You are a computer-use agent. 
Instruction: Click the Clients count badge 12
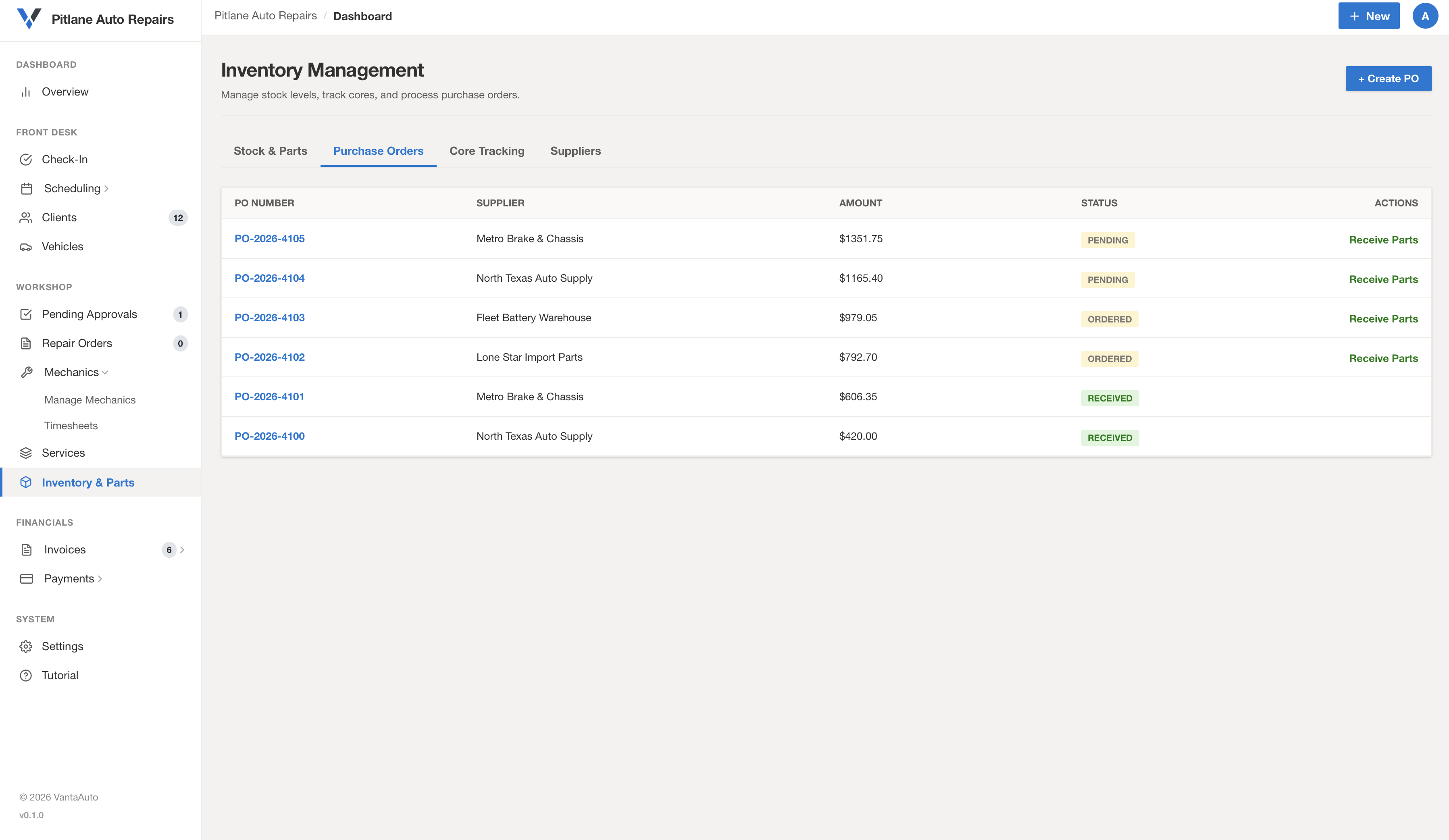(x=178, y=218)
